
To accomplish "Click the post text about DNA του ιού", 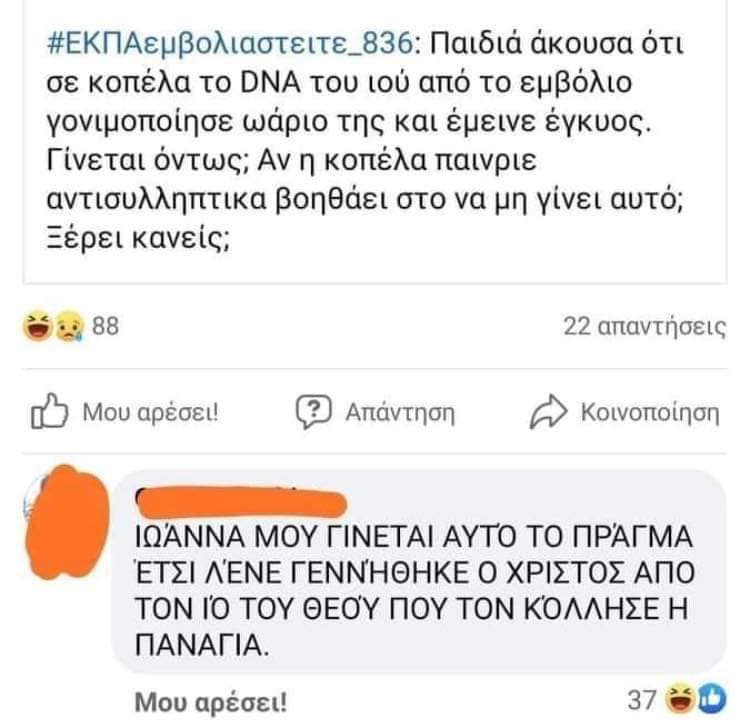I will tap(364, 141).
